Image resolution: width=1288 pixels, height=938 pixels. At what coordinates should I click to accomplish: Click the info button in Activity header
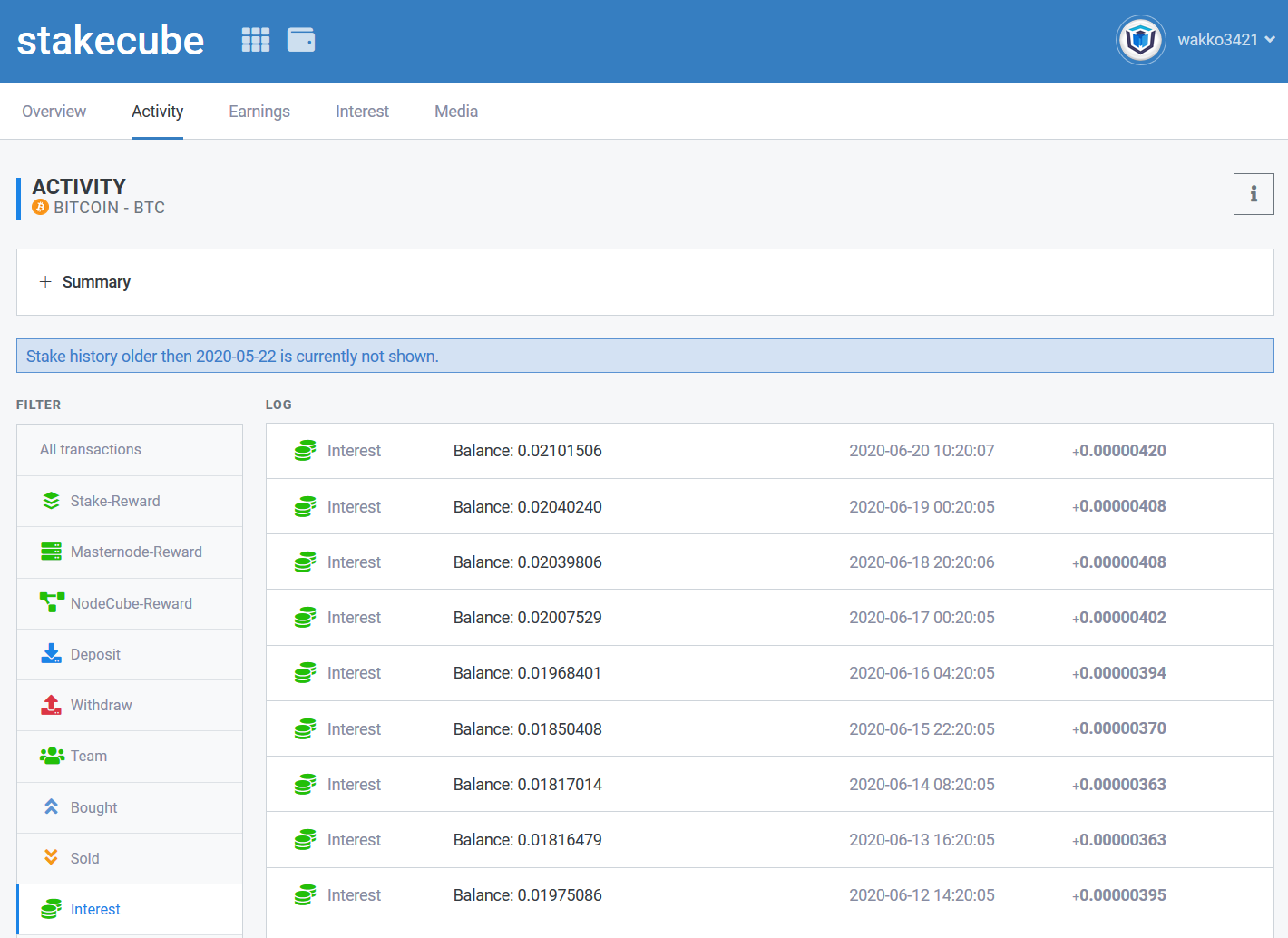coord(1254,194)
